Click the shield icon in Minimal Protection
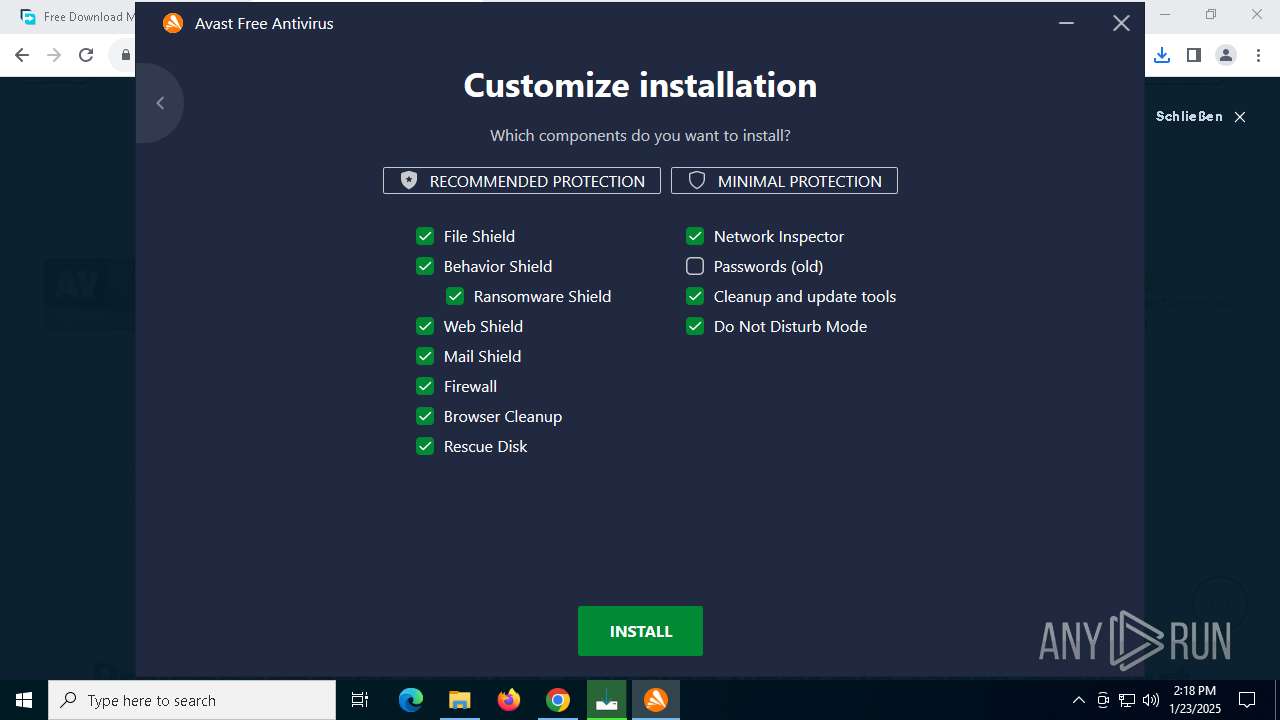The height and width of the screenshot is (720, 1280). point(697,180)
